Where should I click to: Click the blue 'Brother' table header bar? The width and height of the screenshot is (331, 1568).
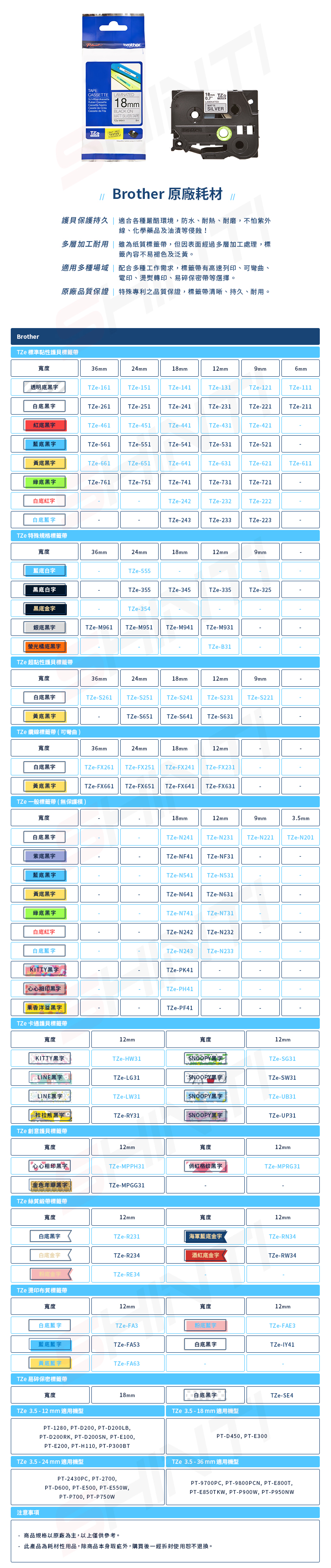[x=165, y=337]
